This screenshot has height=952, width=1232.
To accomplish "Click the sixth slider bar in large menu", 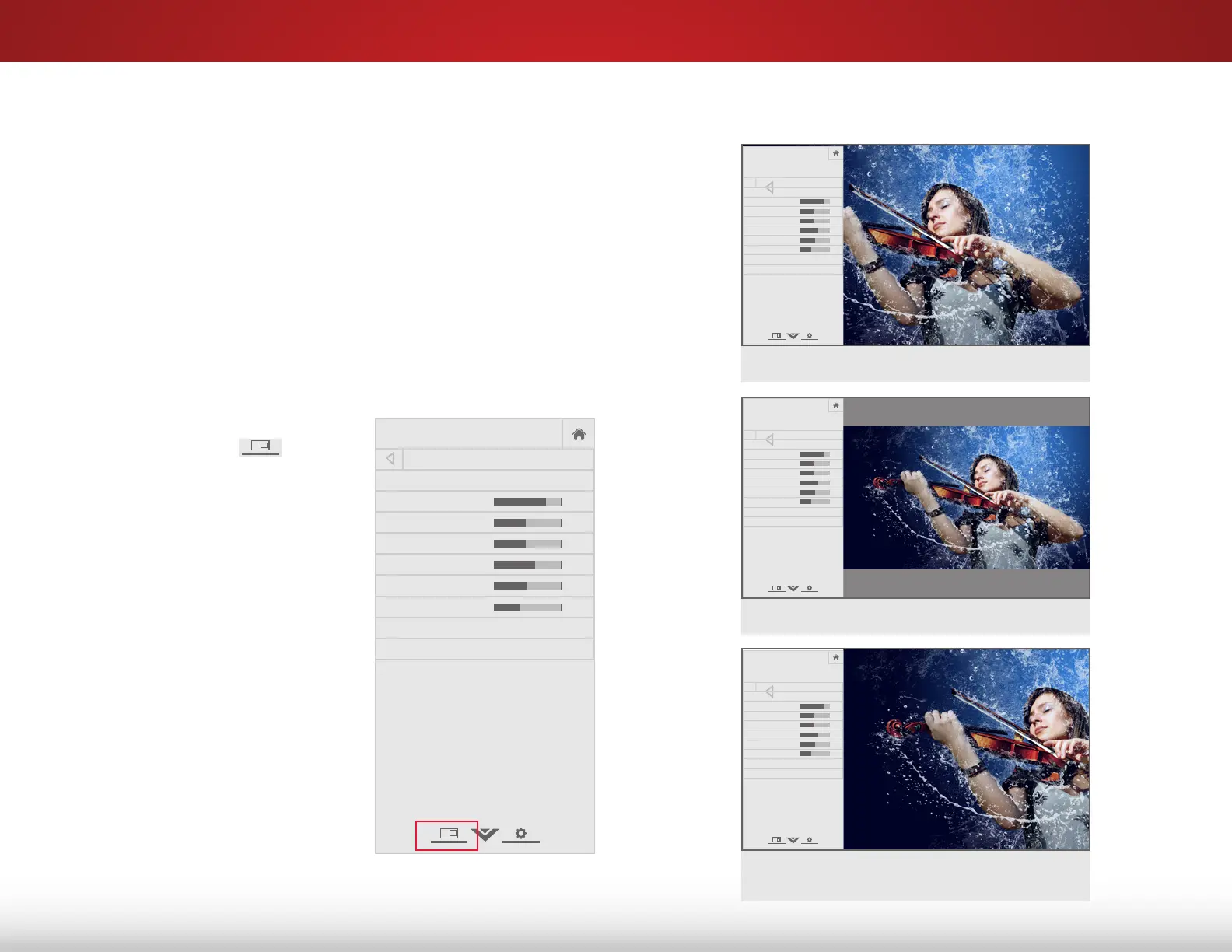I will [x=527, y=607].
